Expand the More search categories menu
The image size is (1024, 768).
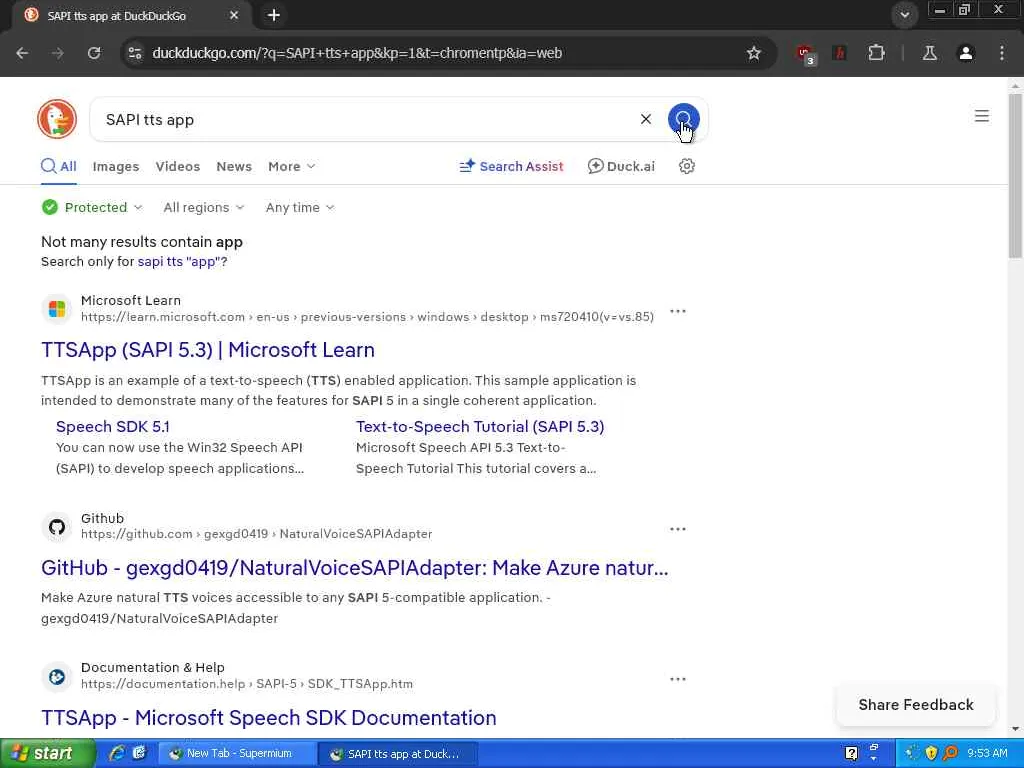pos(291,166)
